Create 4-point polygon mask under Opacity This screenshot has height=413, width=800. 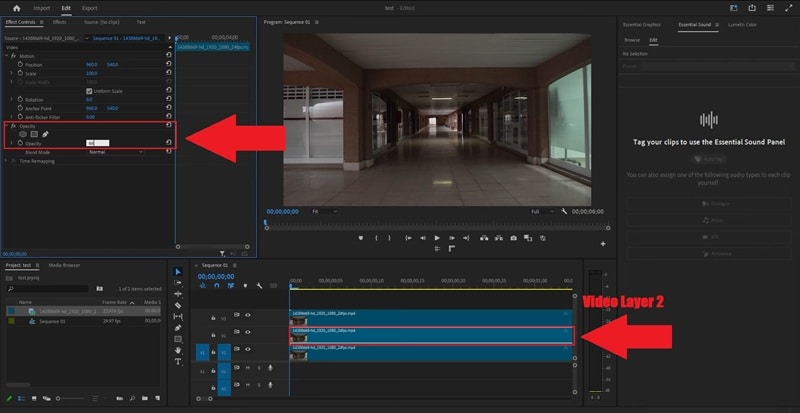click(x=34, y=134)
